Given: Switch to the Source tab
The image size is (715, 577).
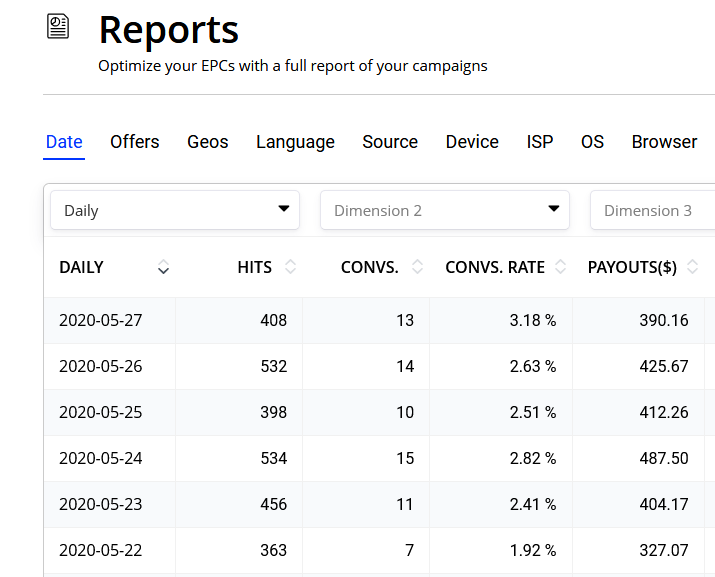Looking at the screenshot, I should (390, 142).
